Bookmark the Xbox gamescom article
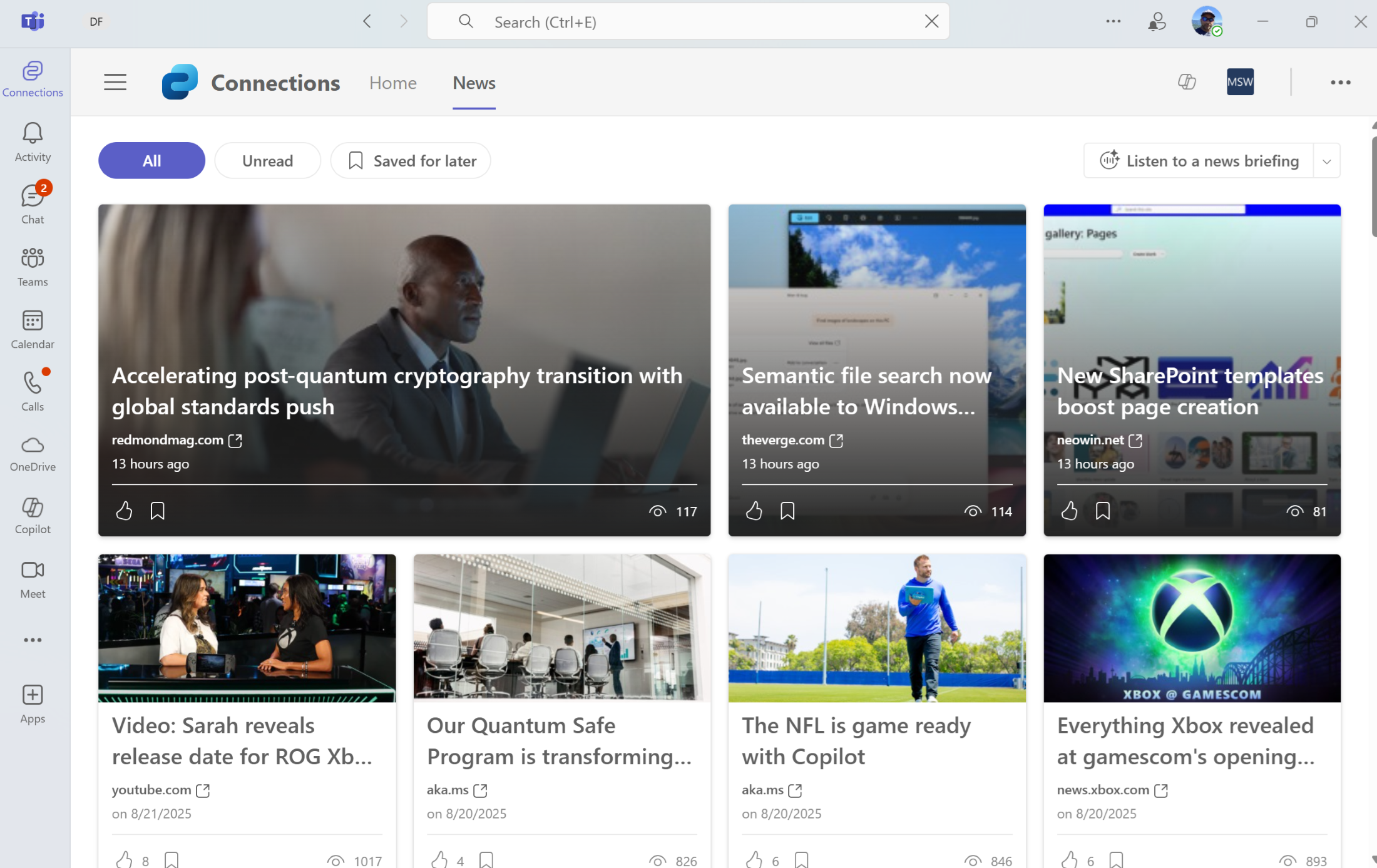 [x=1115, y=860]
